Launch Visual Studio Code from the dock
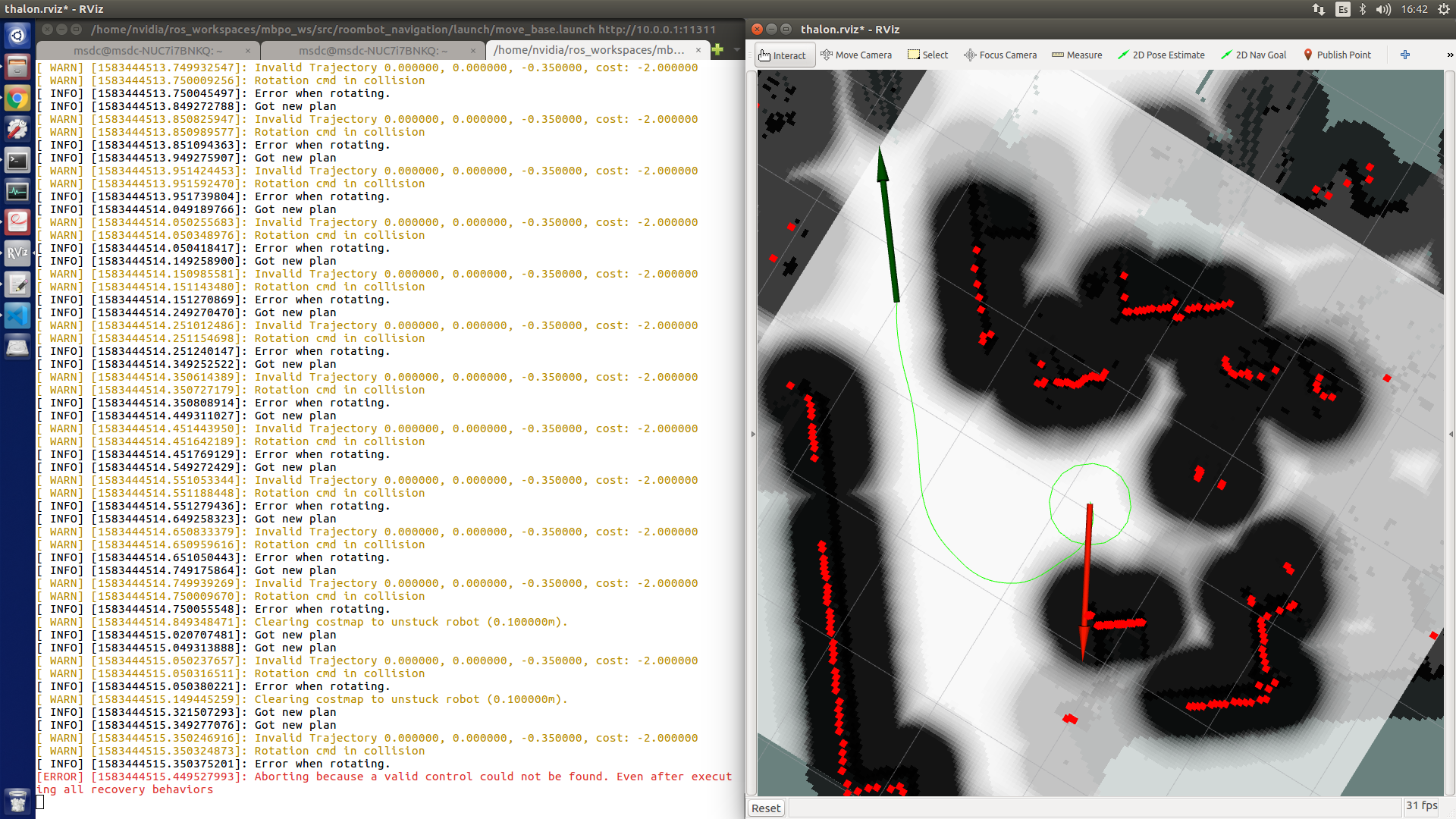The width and height of the screenshot is (1456, 819). [x=17, y=316]
